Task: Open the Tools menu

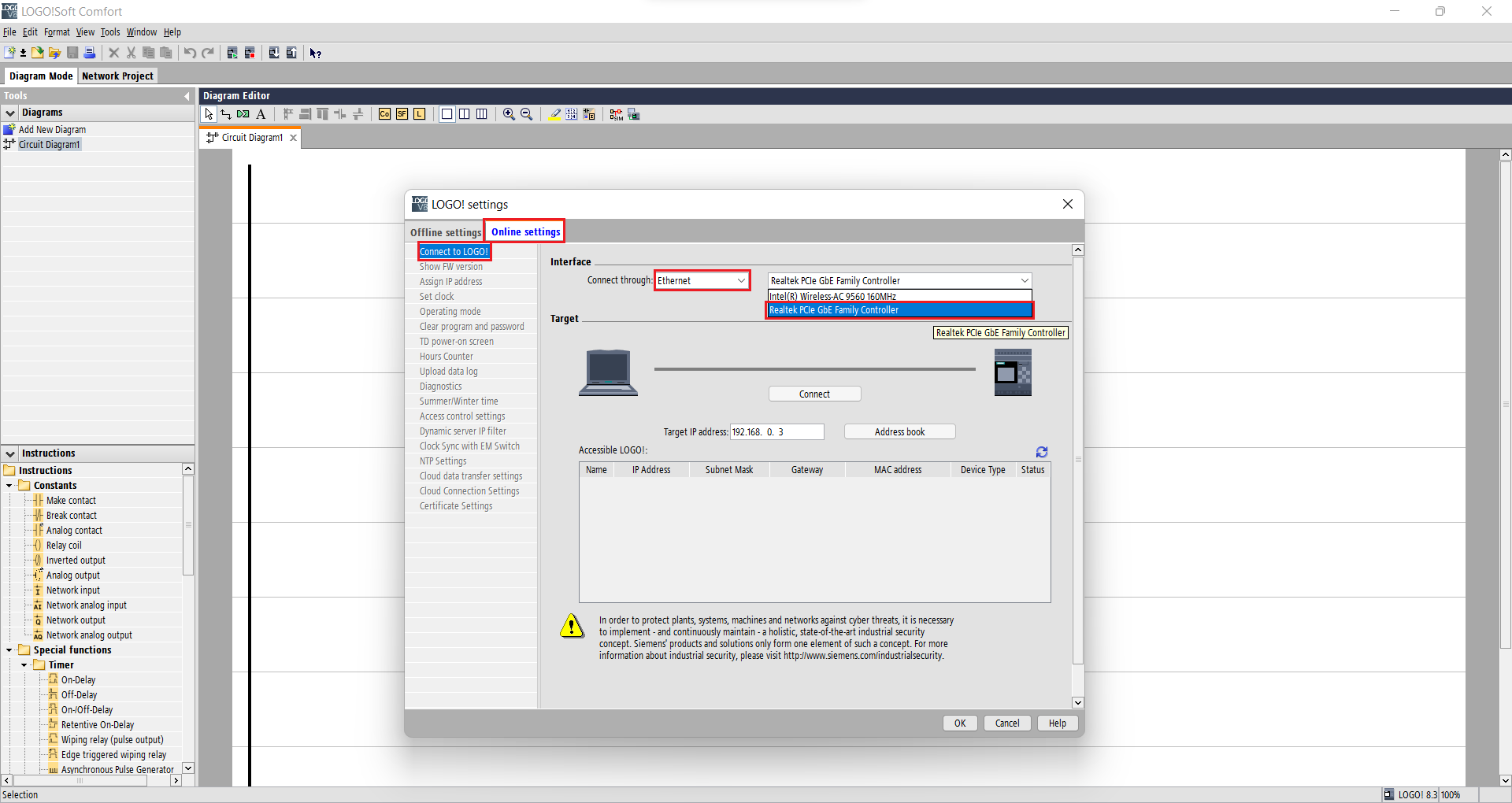Action: pyautogui.click(x=110, y=32)
